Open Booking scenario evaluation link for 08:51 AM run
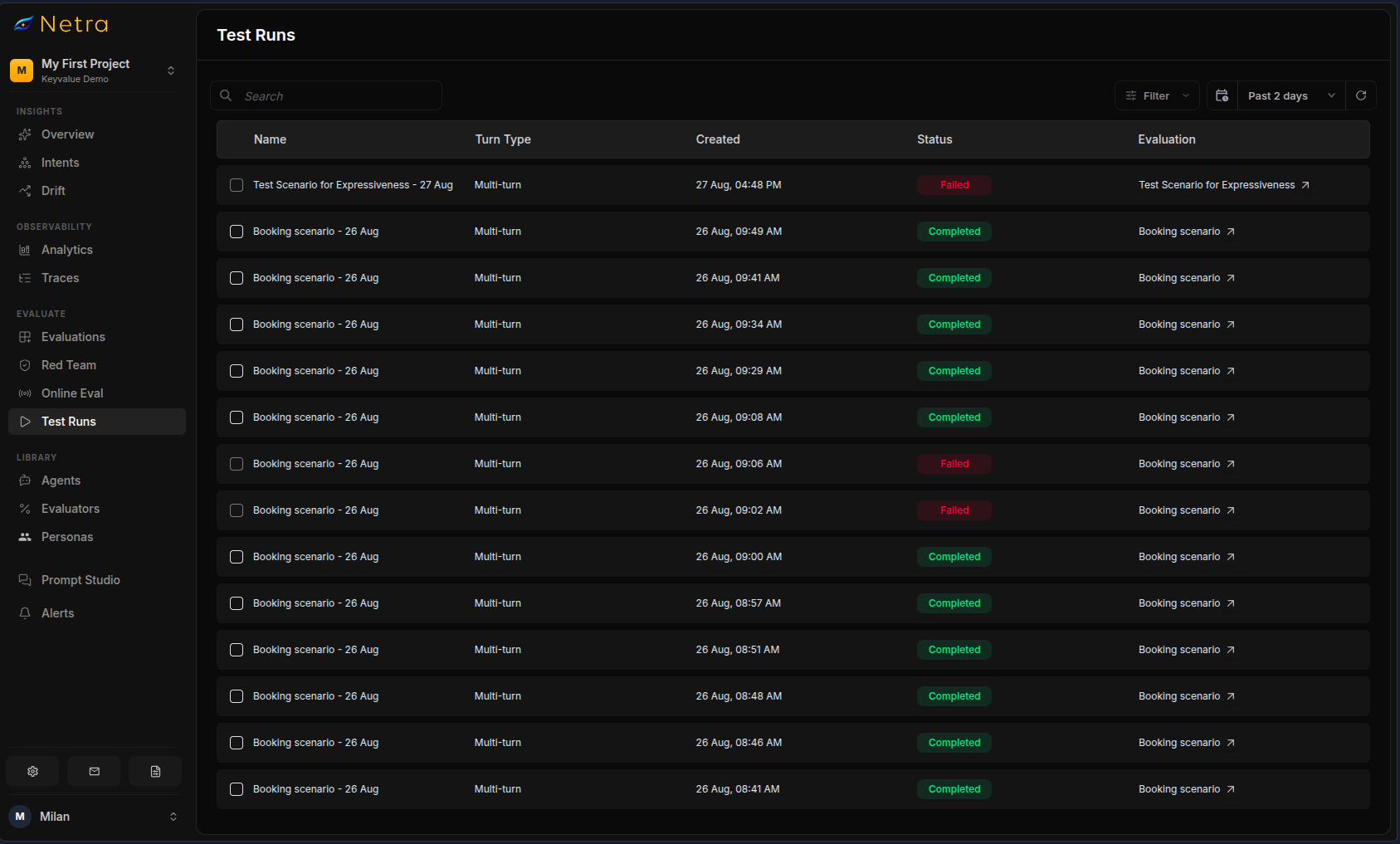 [x=1187, y=650]
